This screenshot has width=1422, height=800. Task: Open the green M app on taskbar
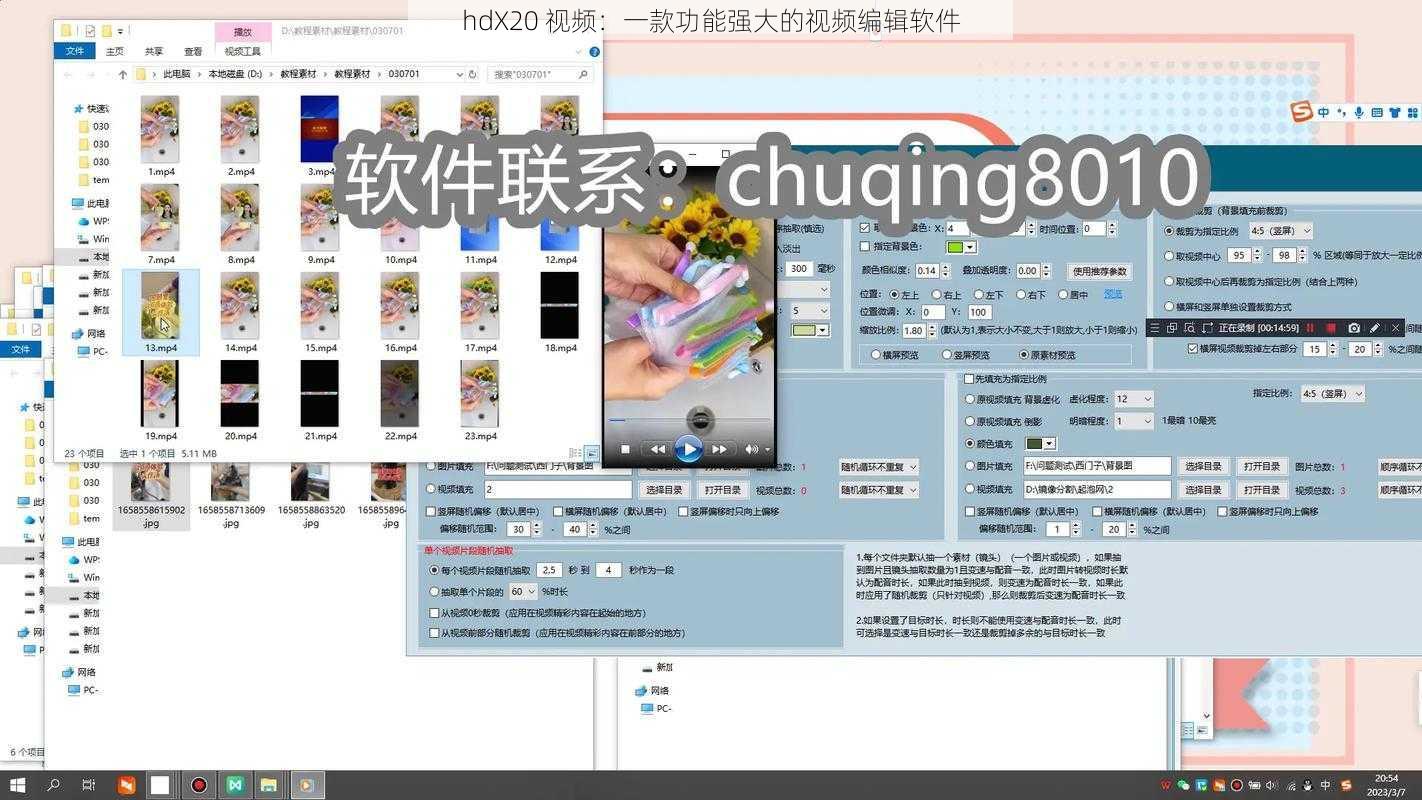click(234, 785)
